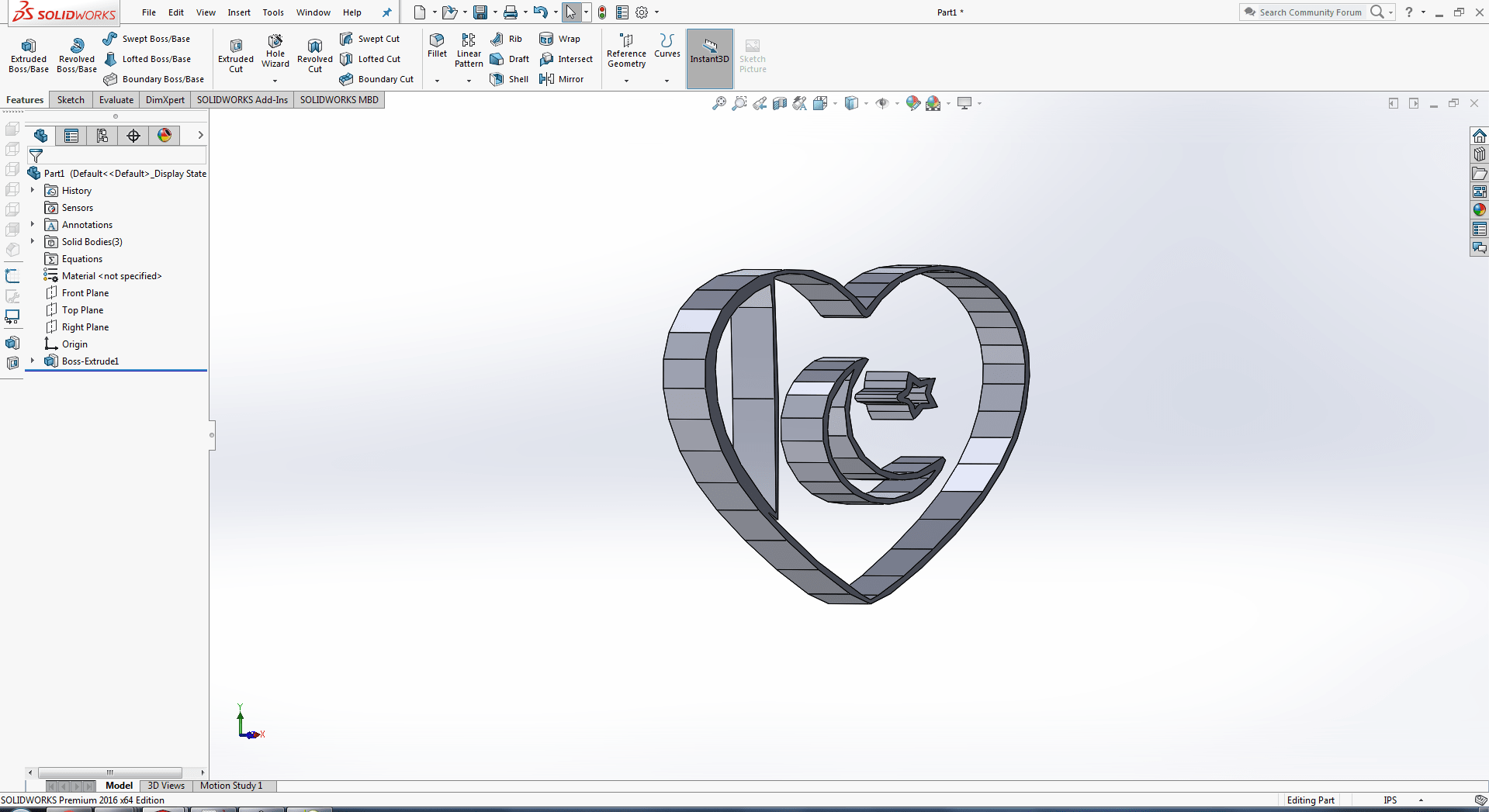Click the feature tree horizontal scrollbar
1489x812 pixels.
(109, 772)
